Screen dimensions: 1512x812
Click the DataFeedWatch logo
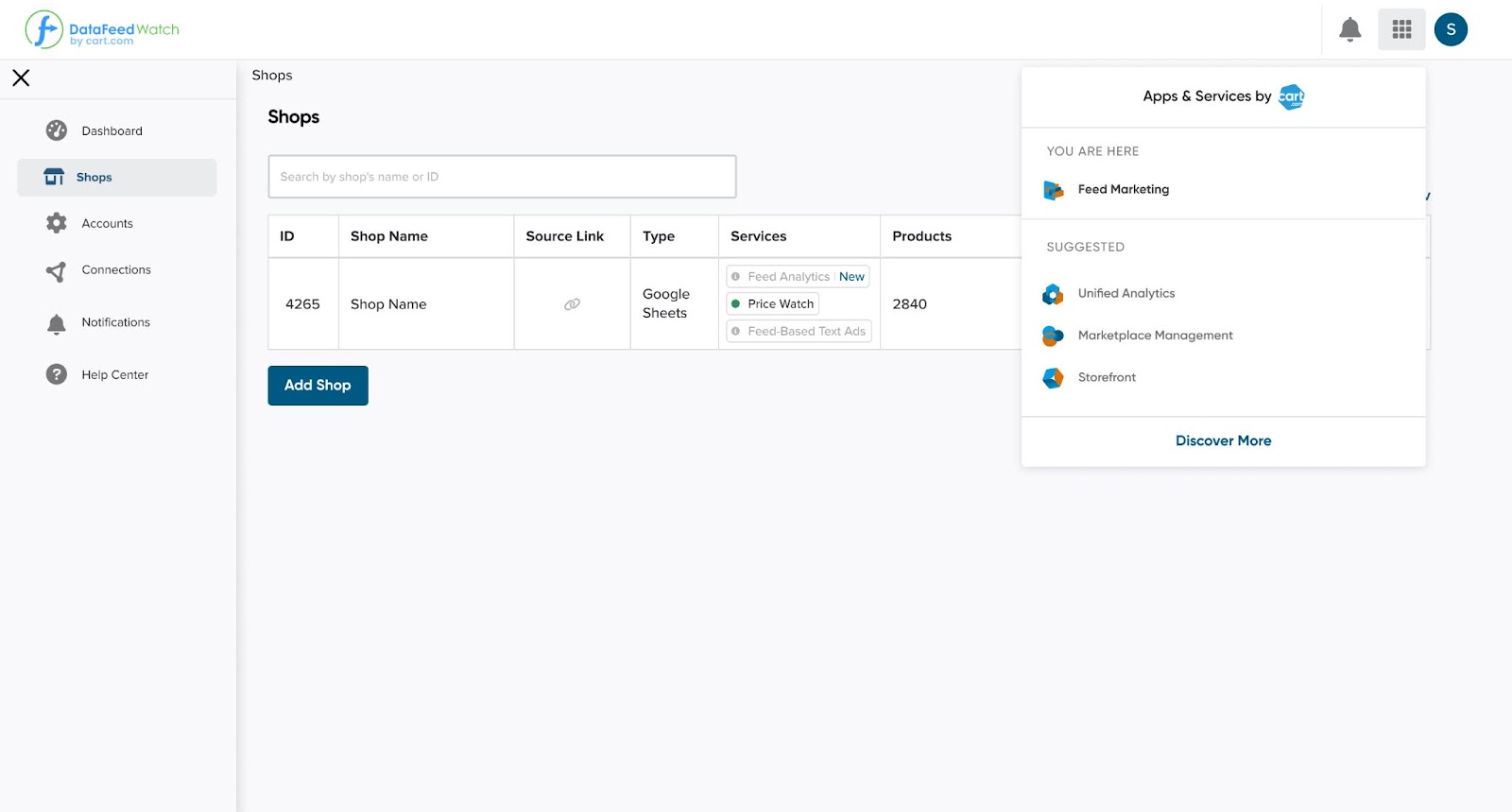102,30
